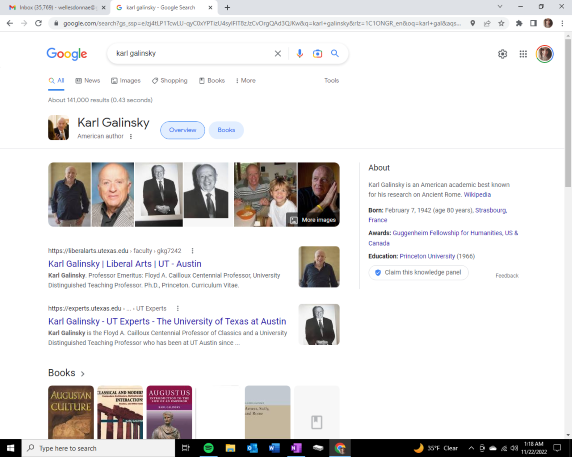Expand the More search filters menu

click(x=246, y=81)
